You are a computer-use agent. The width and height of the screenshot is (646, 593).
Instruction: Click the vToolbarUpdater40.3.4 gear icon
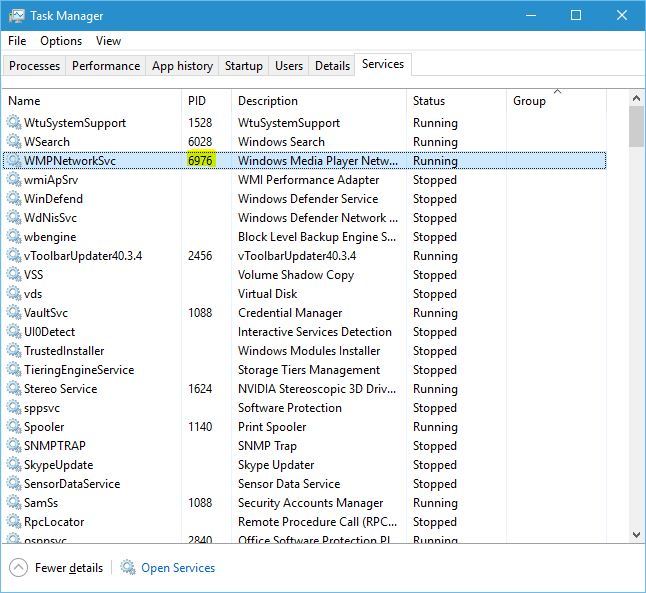tap(14, 255)
